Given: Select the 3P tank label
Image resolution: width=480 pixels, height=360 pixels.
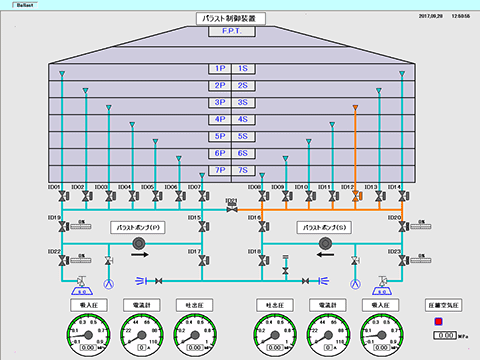Looking at the screenshot, I should (220, 102).
